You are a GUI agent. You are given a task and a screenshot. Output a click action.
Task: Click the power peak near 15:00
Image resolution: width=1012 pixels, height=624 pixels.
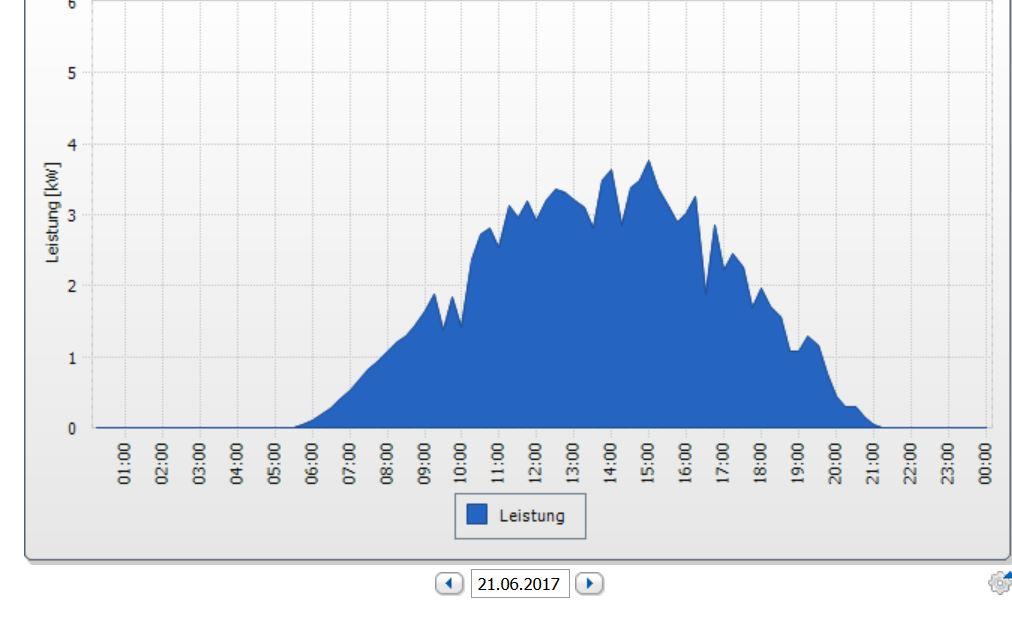point(649,161)
